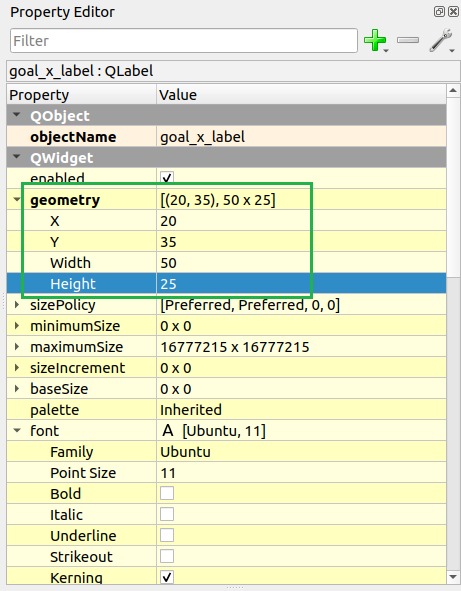Click the scrollbar down arrow
Viewport: 461px width, 591px height.
[x=453, y=577]
